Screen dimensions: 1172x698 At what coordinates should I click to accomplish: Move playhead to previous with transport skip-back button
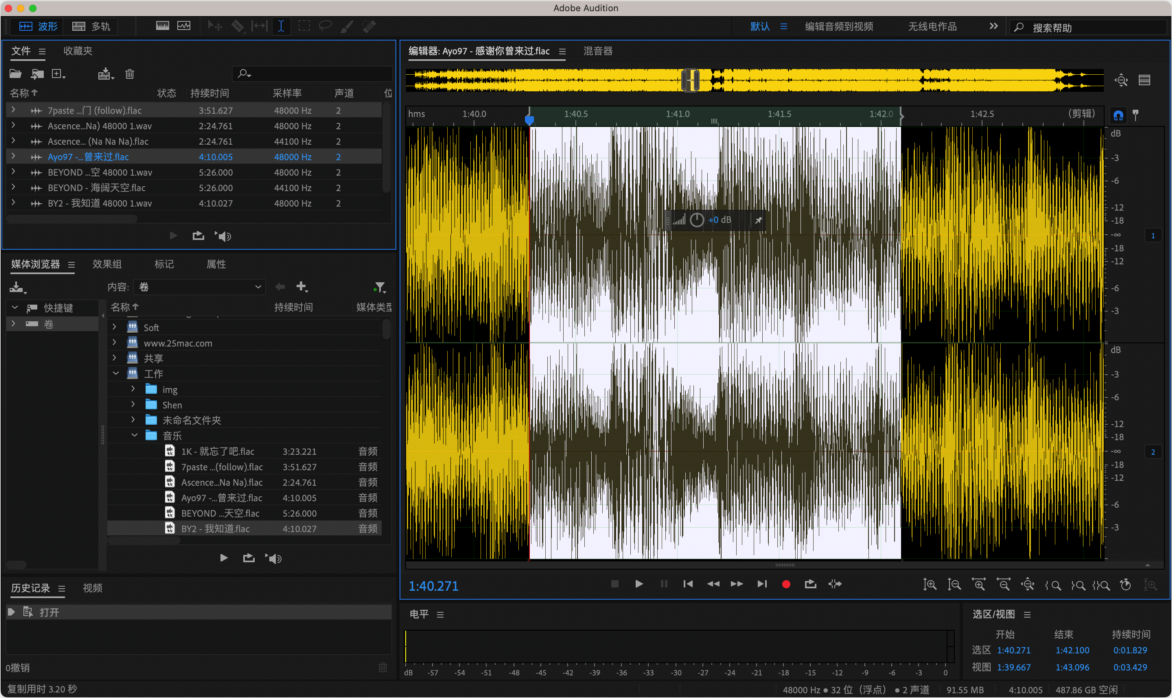688,584
